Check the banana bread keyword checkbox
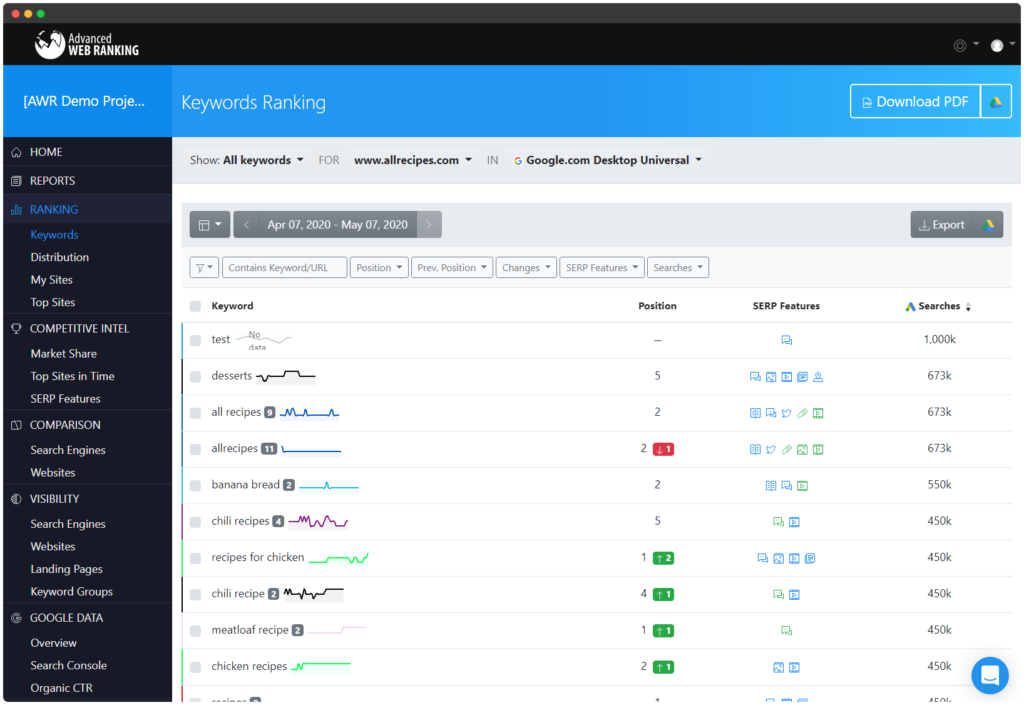The width and height of the screenshot is (1024, 705). [x=195, y=486]
